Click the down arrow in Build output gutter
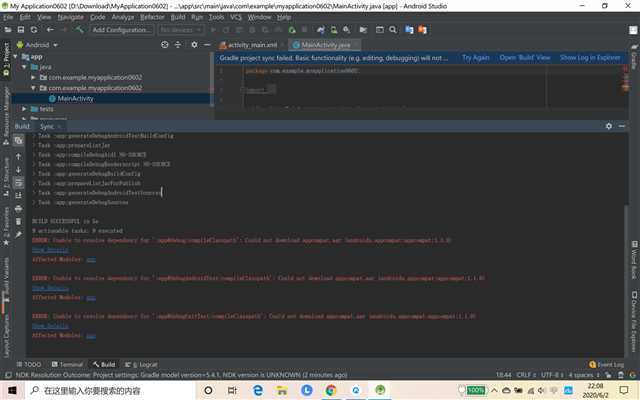 click(x=18, y=169)
